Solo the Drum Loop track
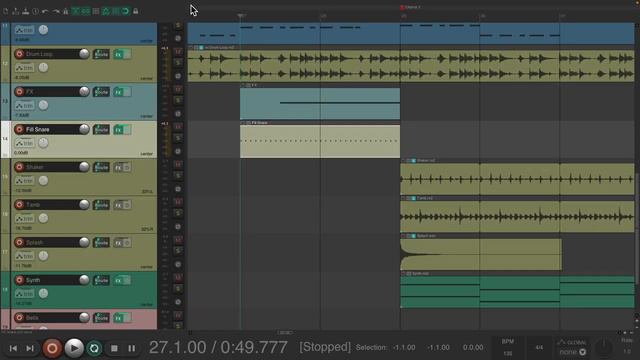 tap(178, 62)
